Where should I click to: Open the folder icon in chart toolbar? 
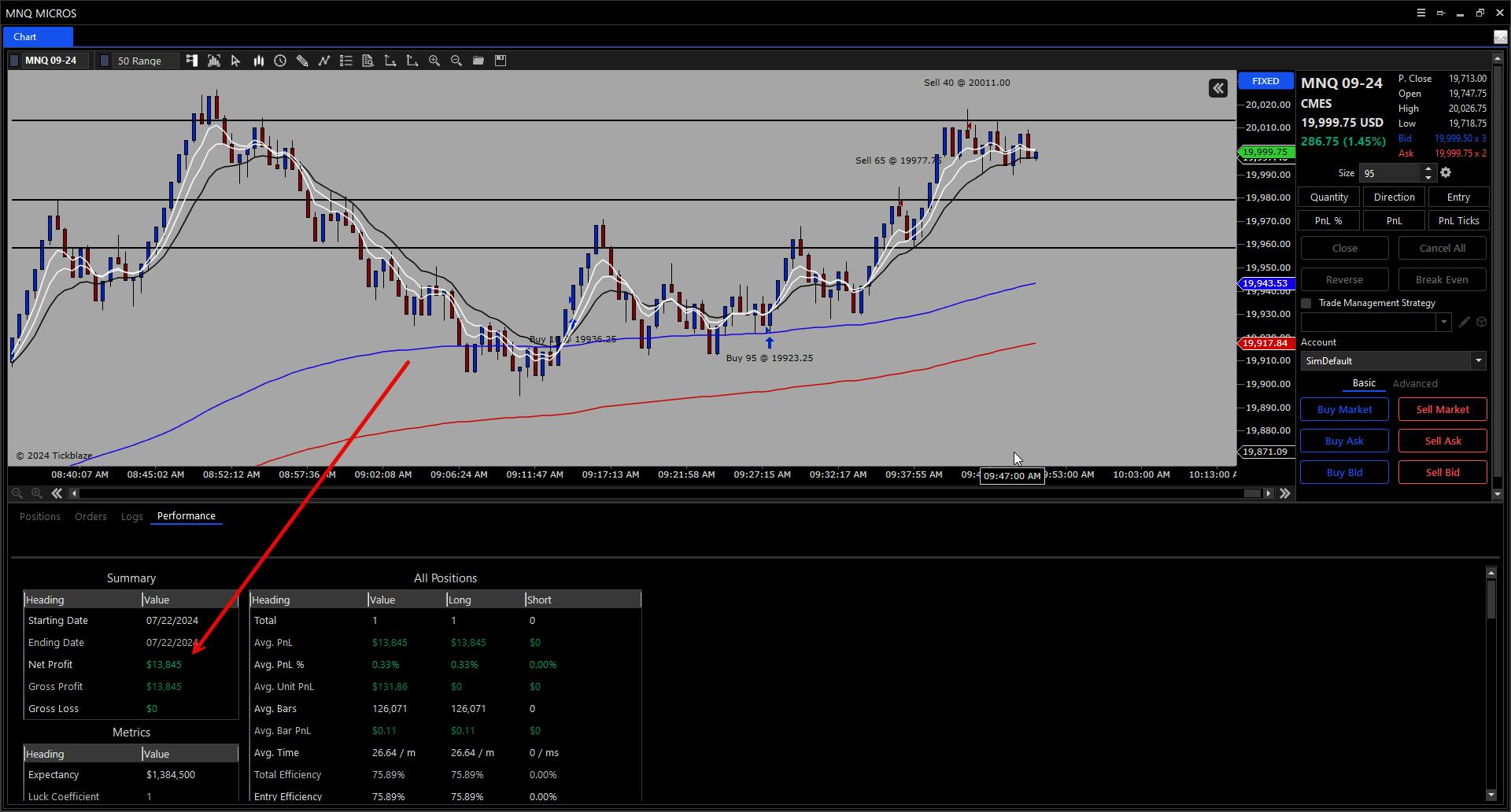tap(478, 61)
